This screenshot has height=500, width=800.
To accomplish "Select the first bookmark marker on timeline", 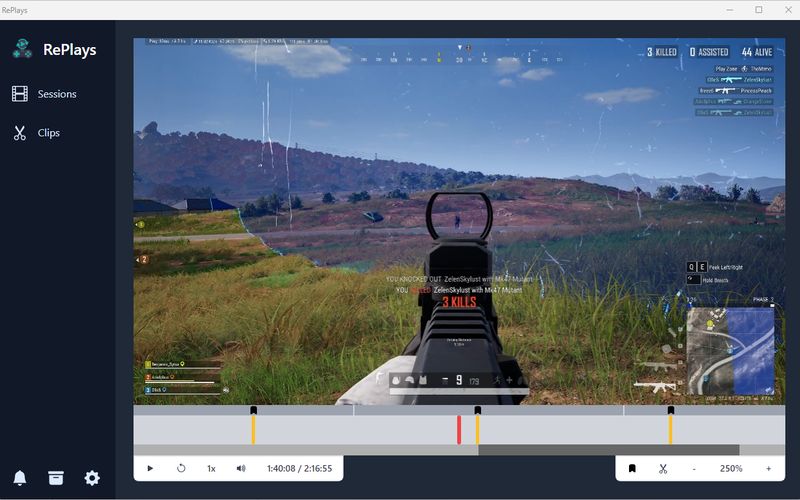I will click(254, 410).
